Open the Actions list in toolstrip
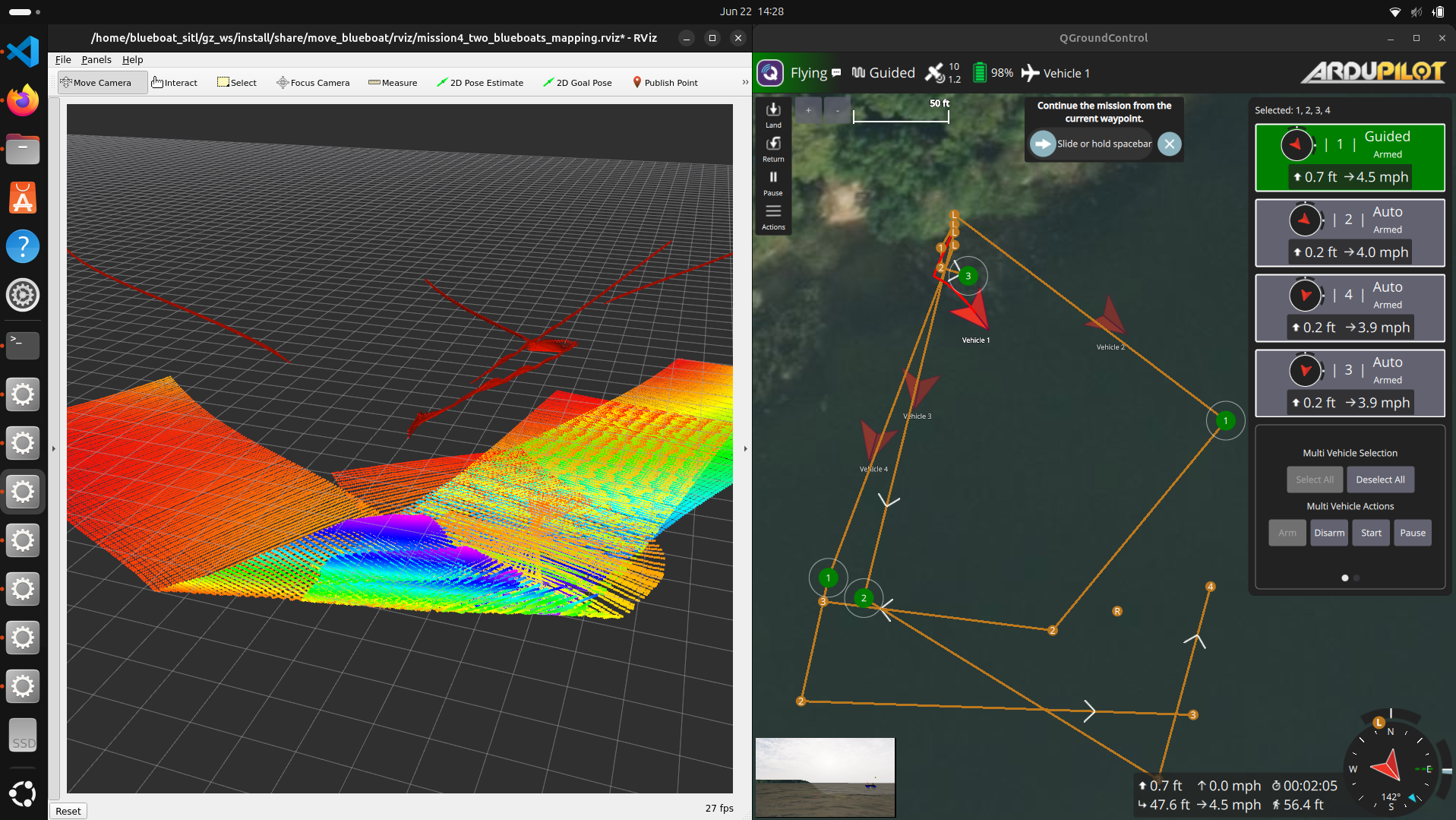 pos(773,217)
